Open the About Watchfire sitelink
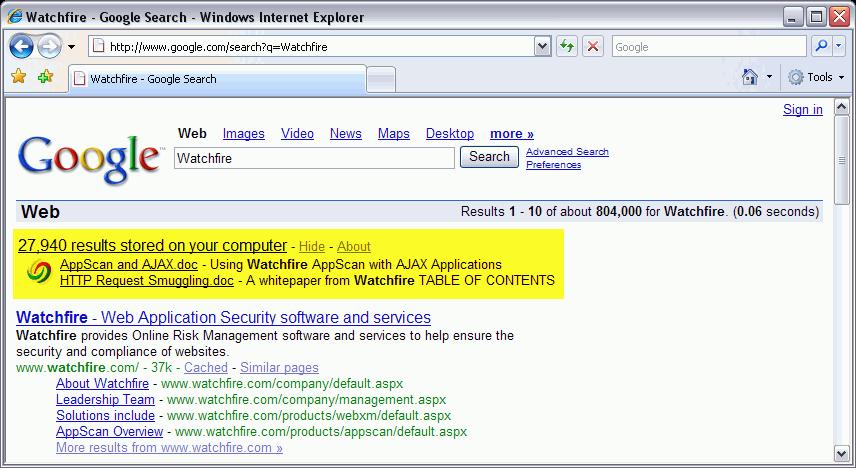856x468 pixels. 103,383
